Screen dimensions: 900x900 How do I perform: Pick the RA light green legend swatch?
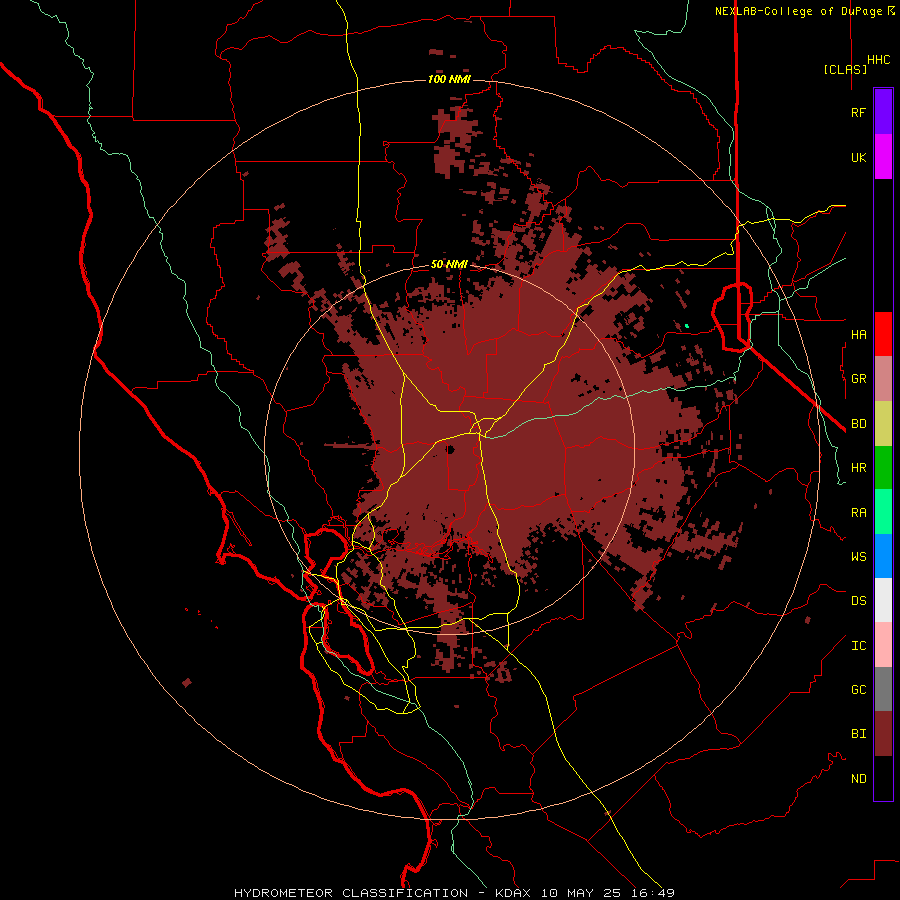883,512
